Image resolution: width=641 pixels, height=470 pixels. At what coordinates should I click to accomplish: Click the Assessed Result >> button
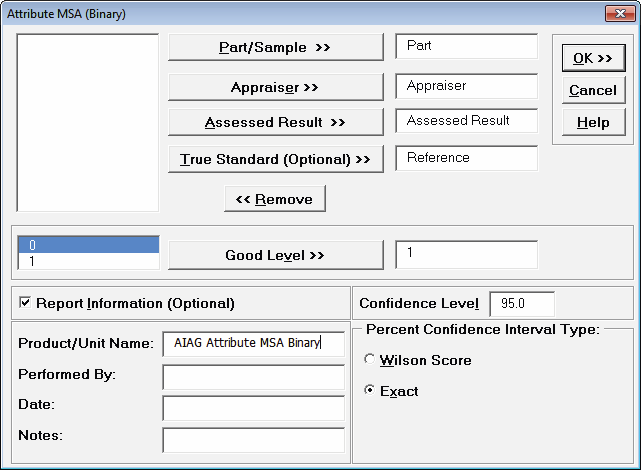275,123
